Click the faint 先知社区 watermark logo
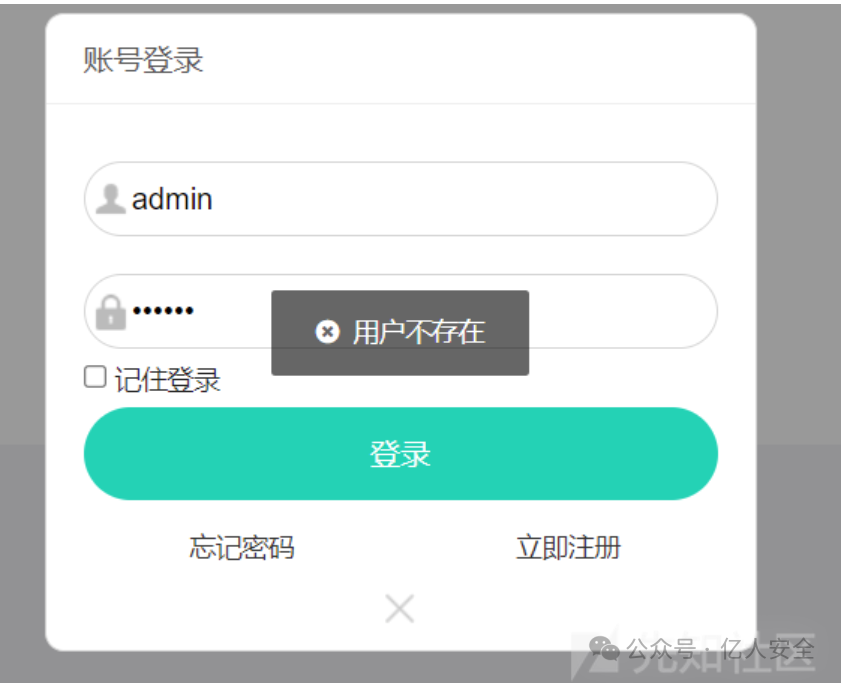842x683 pixels. [693, 654]
